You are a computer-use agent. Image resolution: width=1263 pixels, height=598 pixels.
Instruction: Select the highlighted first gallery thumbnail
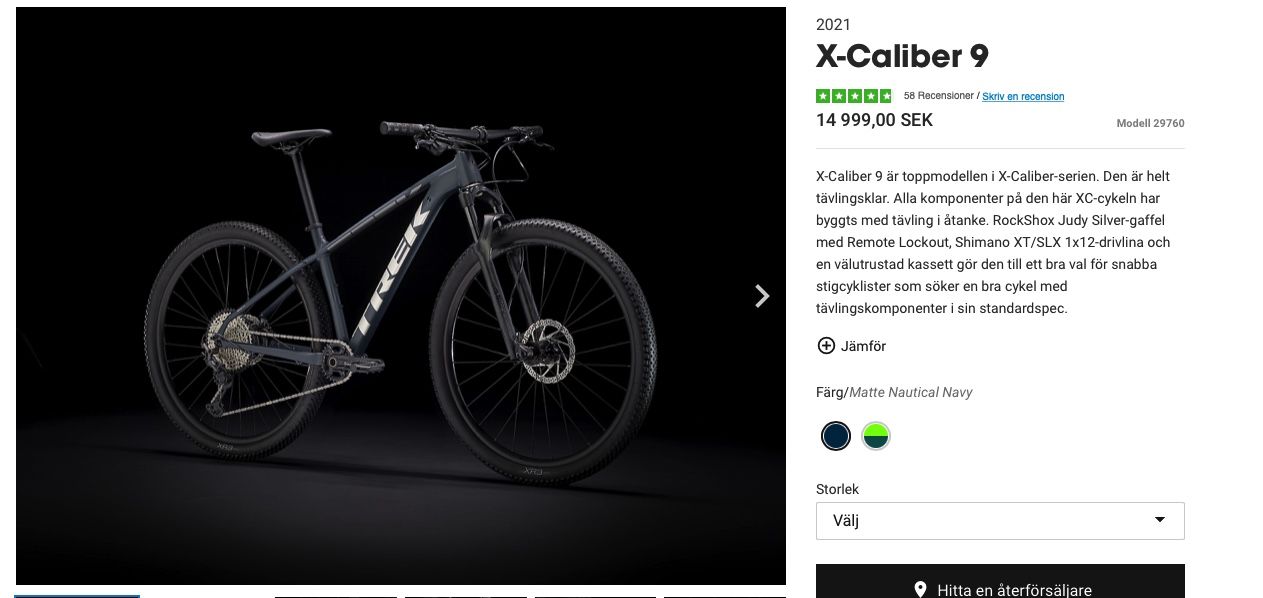[77, 596]
